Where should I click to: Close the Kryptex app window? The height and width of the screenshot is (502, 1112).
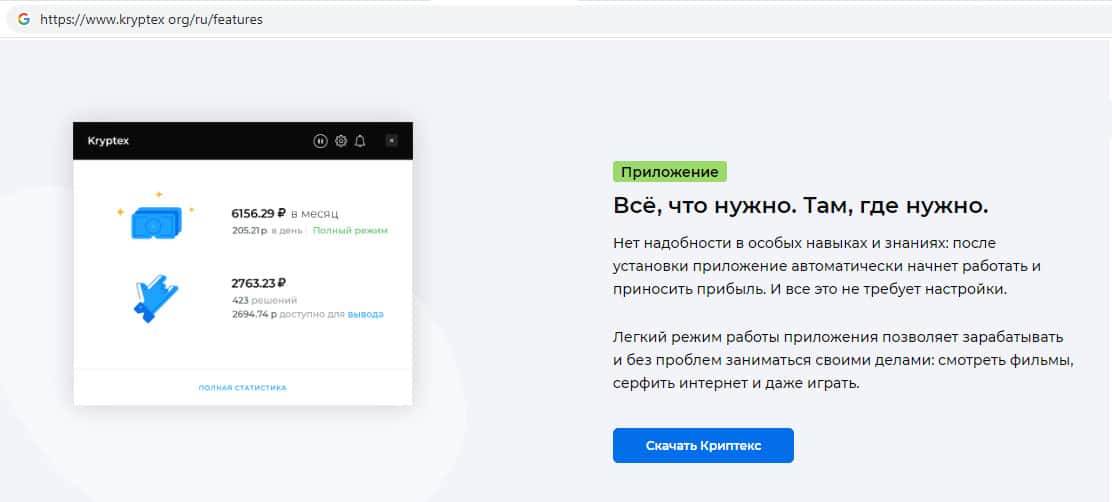click(x=391, y=141)
